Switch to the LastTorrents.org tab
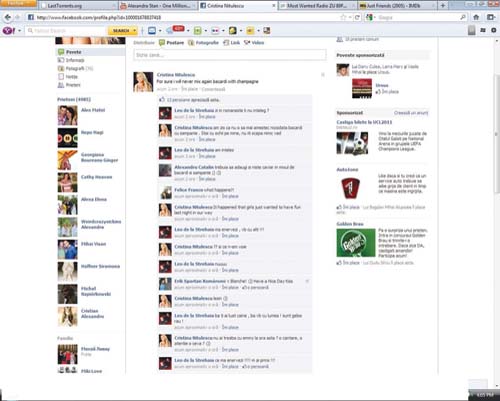500x401 pixels. click(x=77, y=6)
